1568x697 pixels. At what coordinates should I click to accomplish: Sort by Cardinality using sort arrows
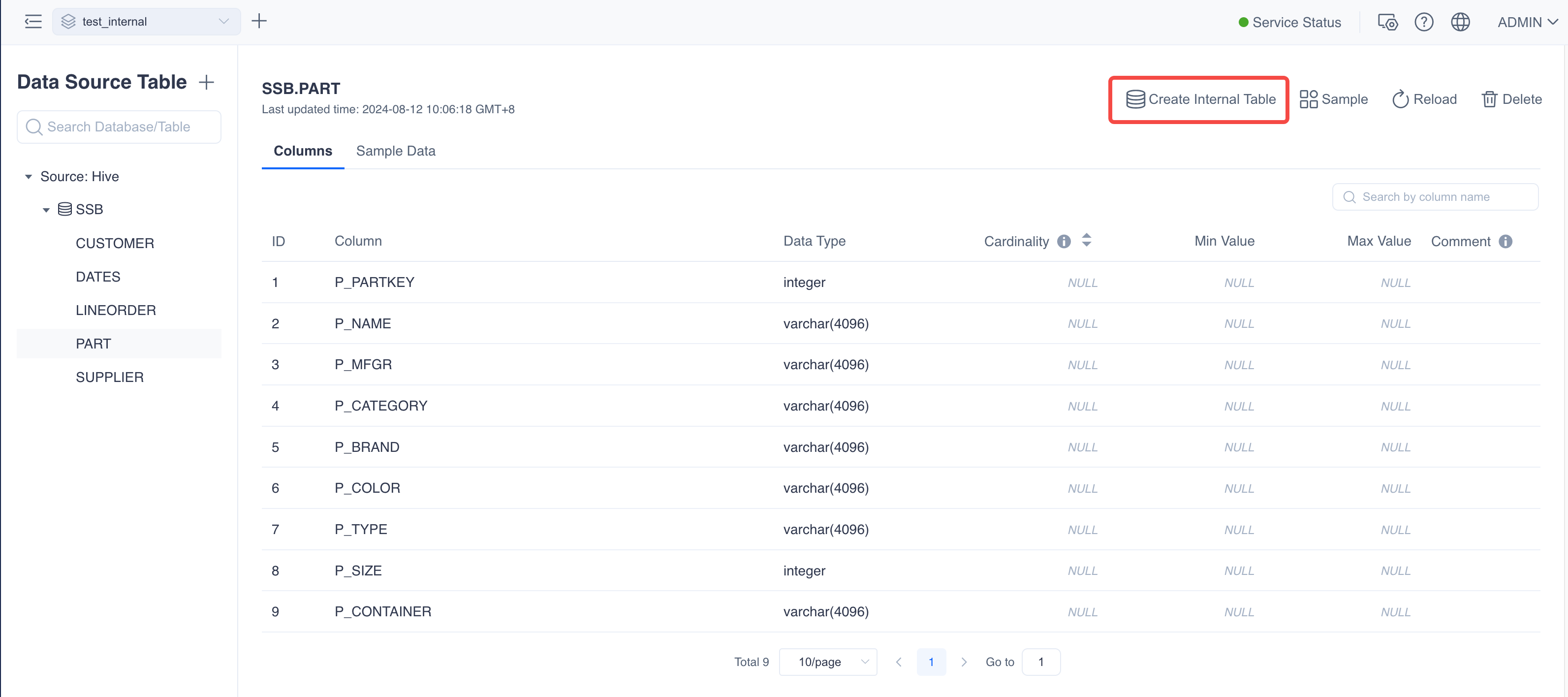coord(1087,240)
